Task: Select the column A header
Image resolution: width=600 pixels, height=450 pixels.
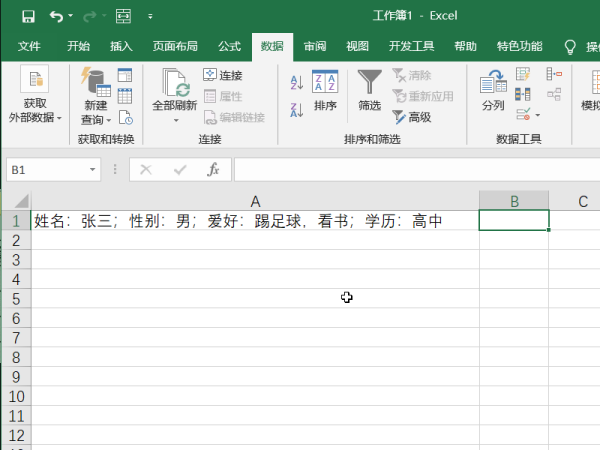Action: pos(255,201)
